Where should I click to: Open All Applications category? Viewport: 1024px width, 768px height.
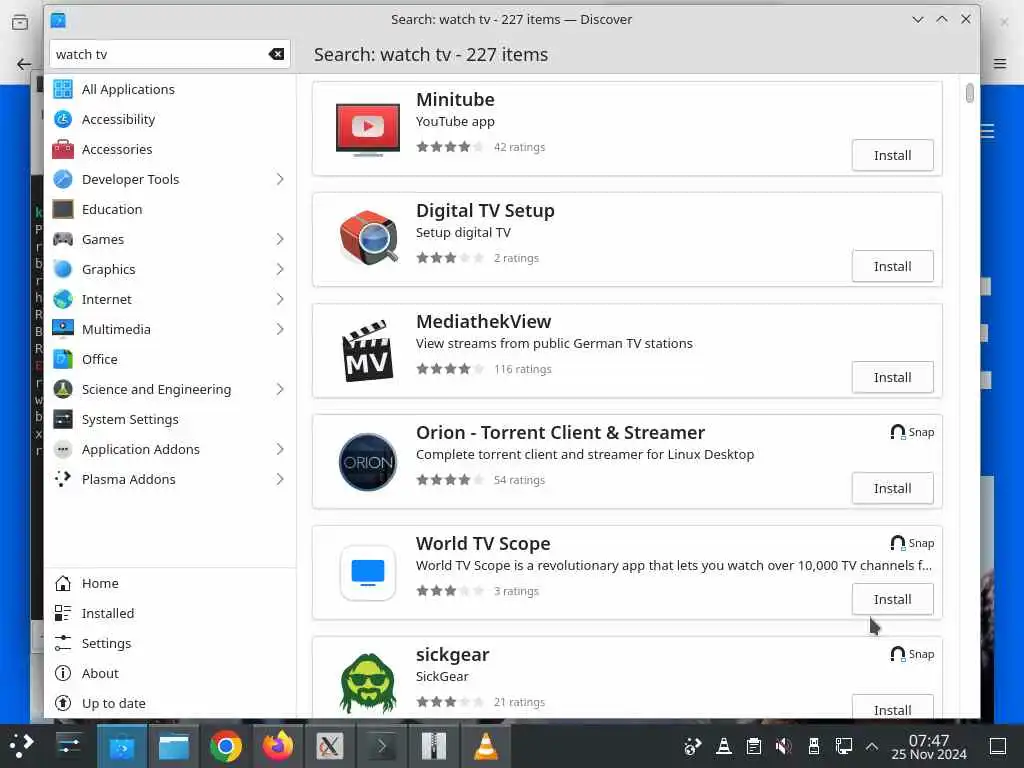pyautogui.click(x=170, y=89)
